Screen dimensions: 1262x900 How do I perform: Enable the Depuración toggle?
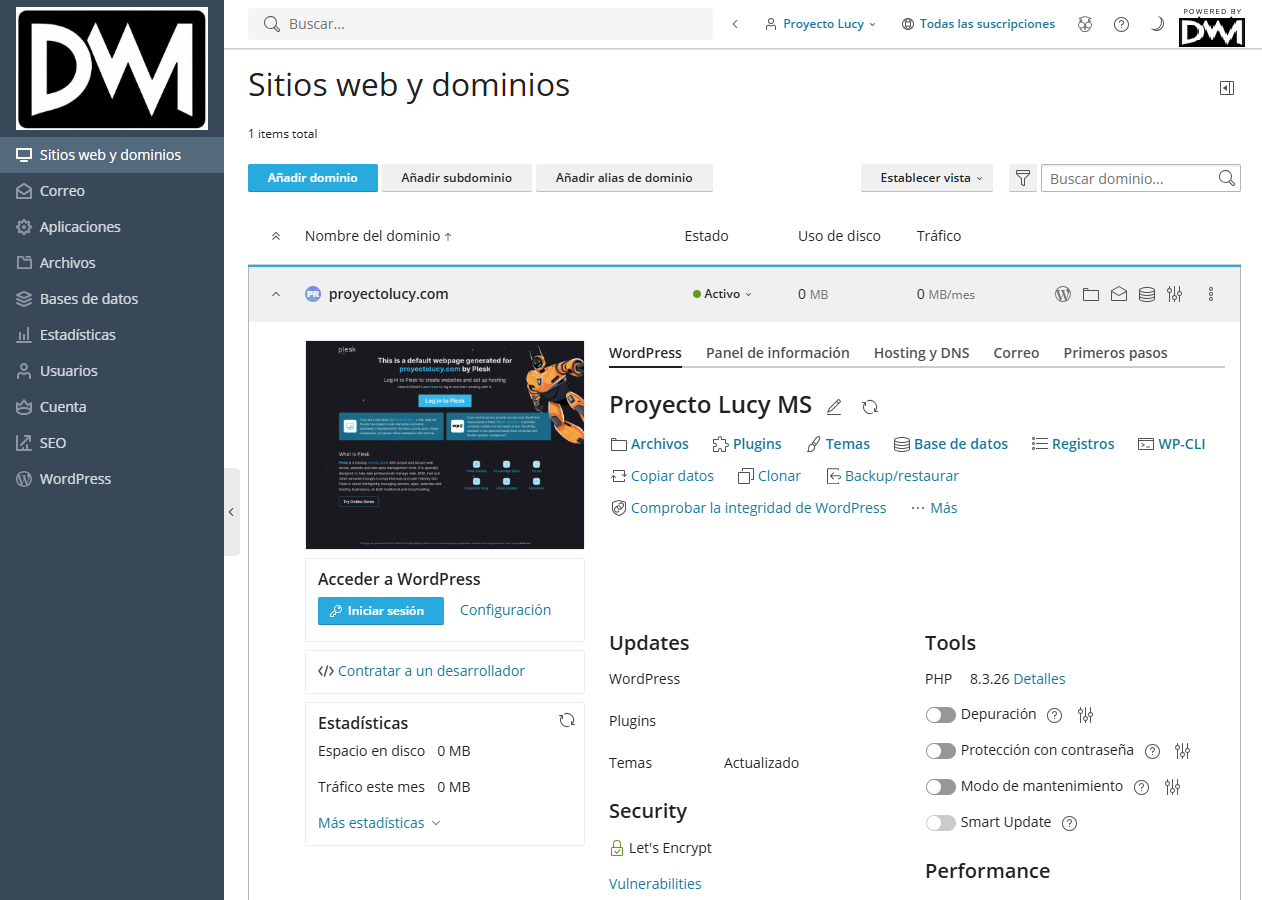(940, 715)
